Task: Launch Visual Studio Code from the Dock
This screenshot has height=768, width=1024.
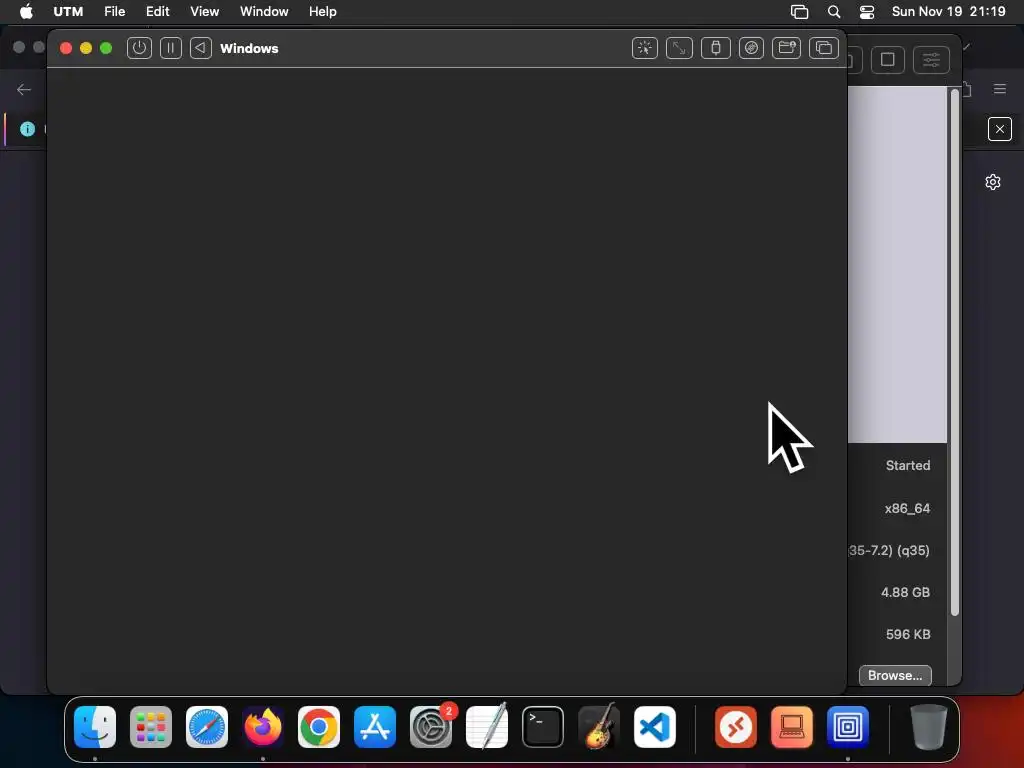Action: [654, 727]
